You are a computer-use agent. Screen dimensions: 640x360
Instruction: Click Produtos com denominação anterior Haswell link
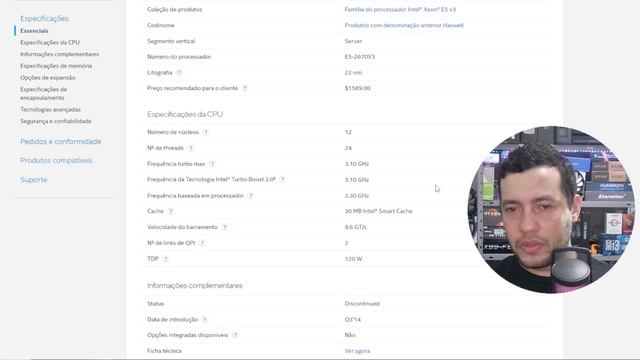click(x=404, y=25)
